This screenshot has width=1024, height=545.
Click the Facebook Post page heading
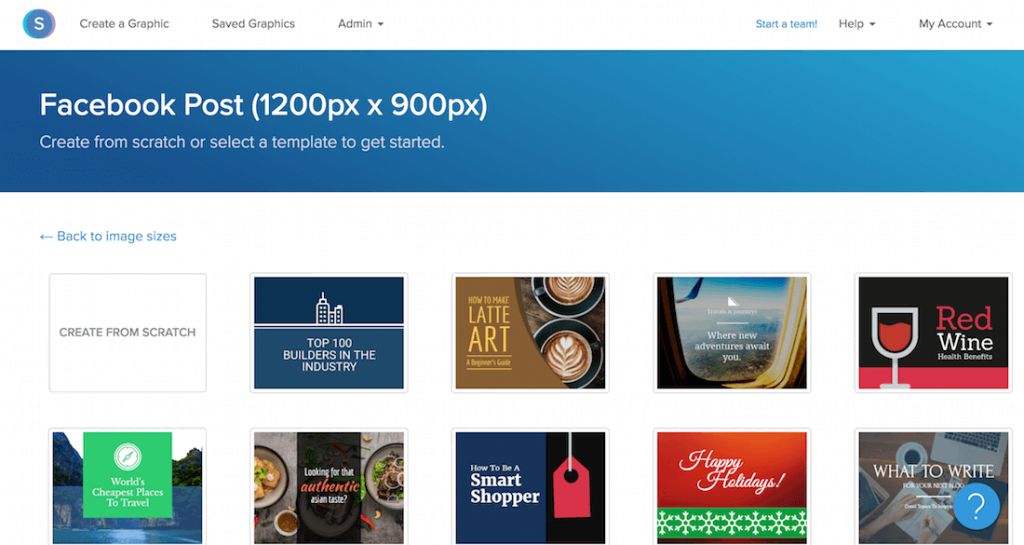click(x=263, y=105)
